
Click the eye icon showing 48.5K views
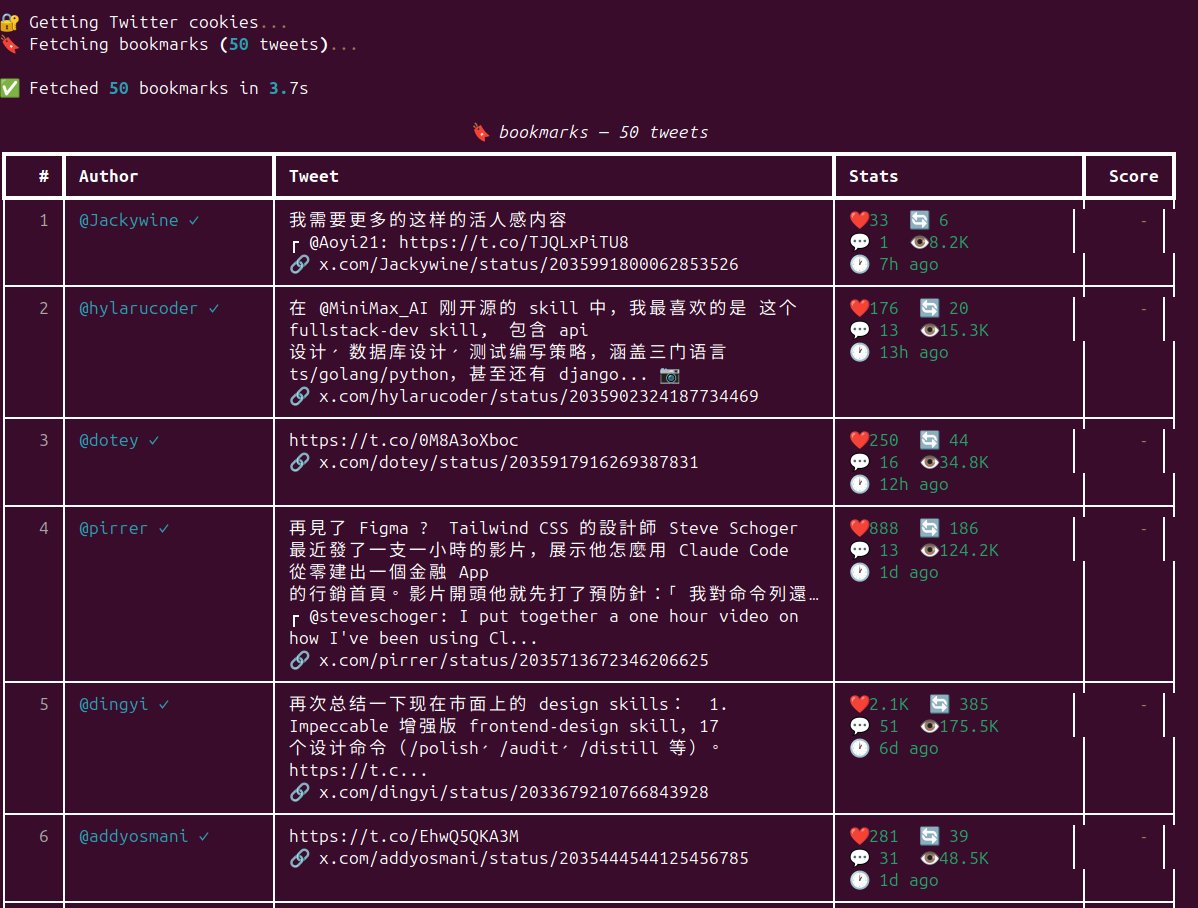(929, 858)
